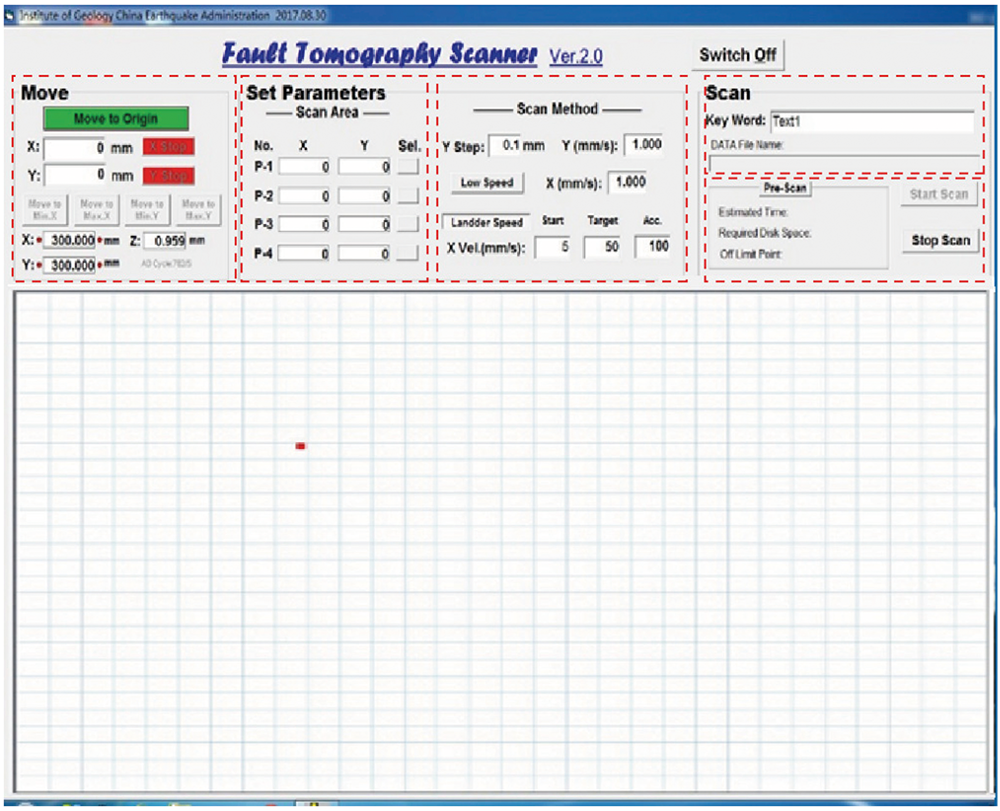
Task: Click the P-3 Y coordinate field
Action: click(x=364, y=224)
